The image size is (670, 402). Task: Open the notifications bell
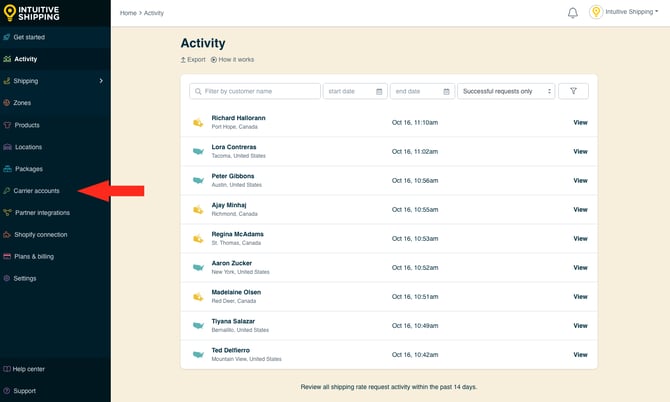[x=573, y=13]
